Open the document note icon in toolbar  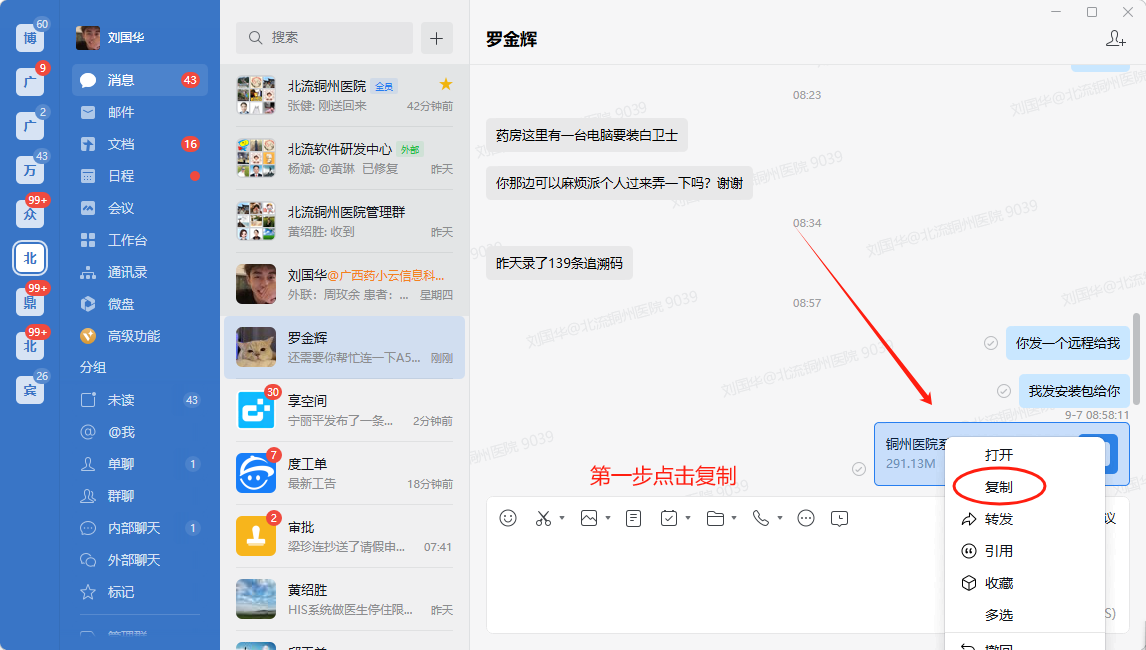click(x=634, y=518)
